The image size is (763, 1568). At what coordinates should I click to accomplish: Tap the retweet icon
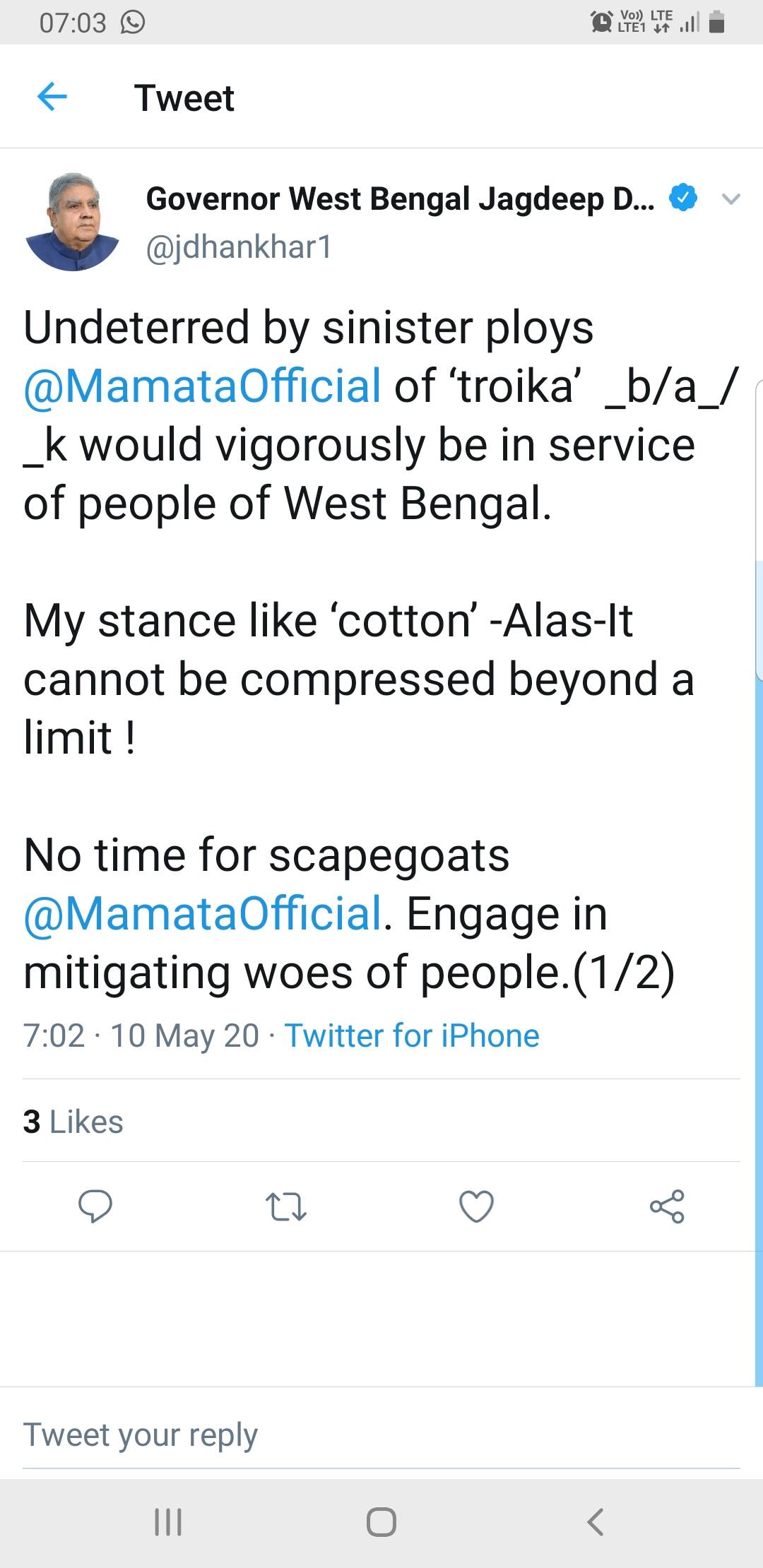click(x=285, y=1206)
